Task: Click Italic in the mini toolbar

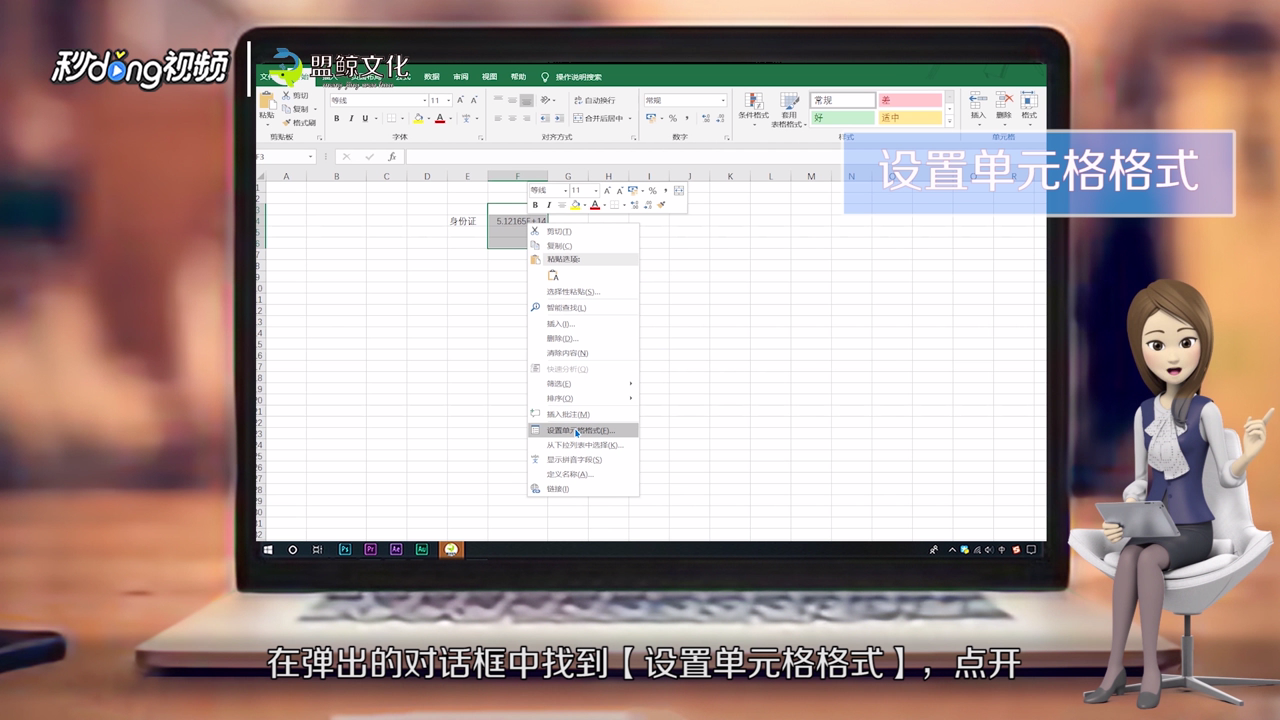Action: coord(548,205)
